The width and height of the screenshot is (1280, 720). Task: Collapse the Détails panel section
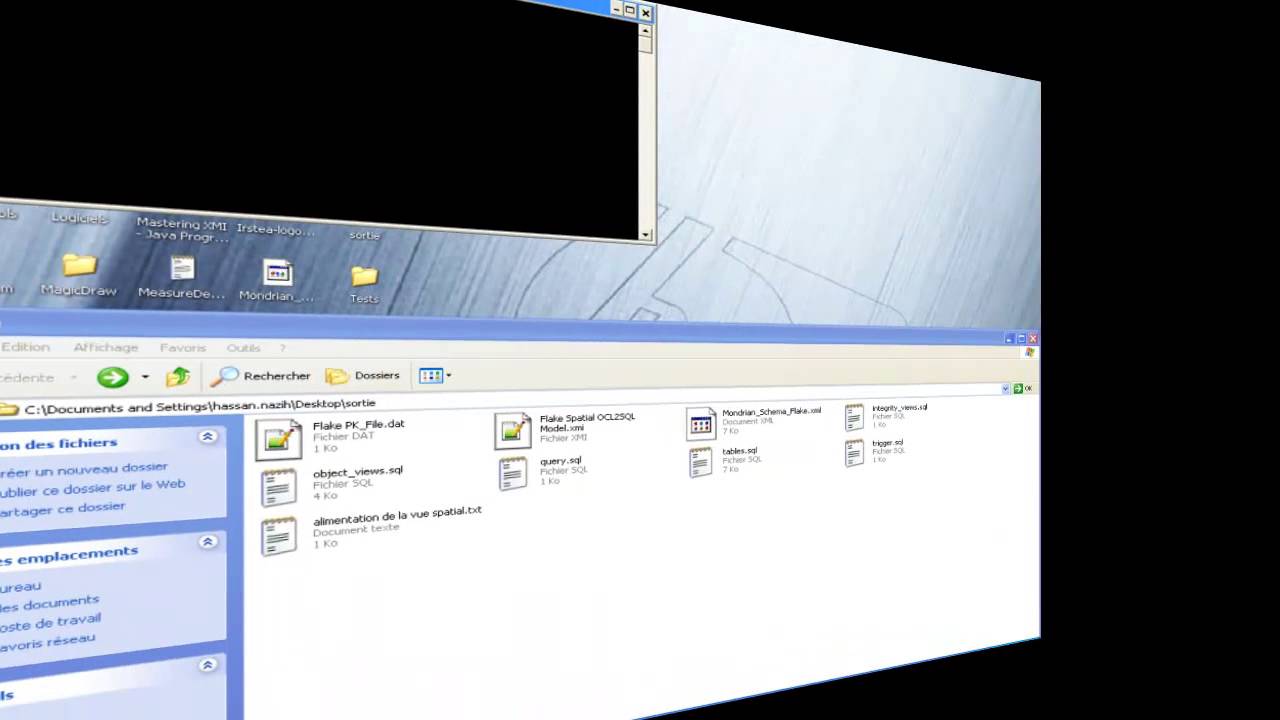(208, 665)
